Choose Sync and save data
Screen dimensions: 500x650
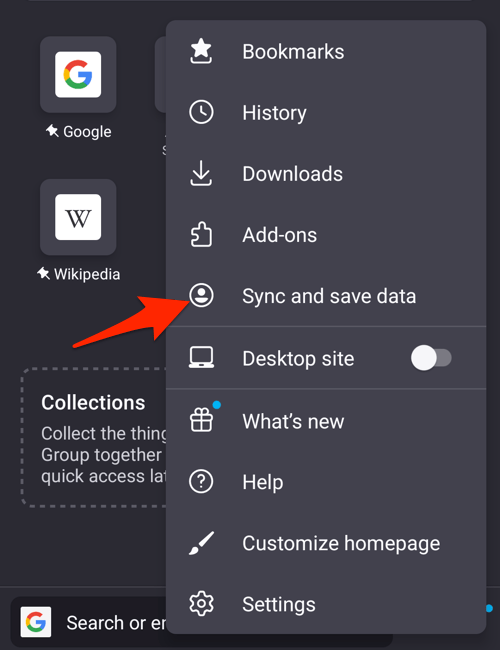point(326,296)
